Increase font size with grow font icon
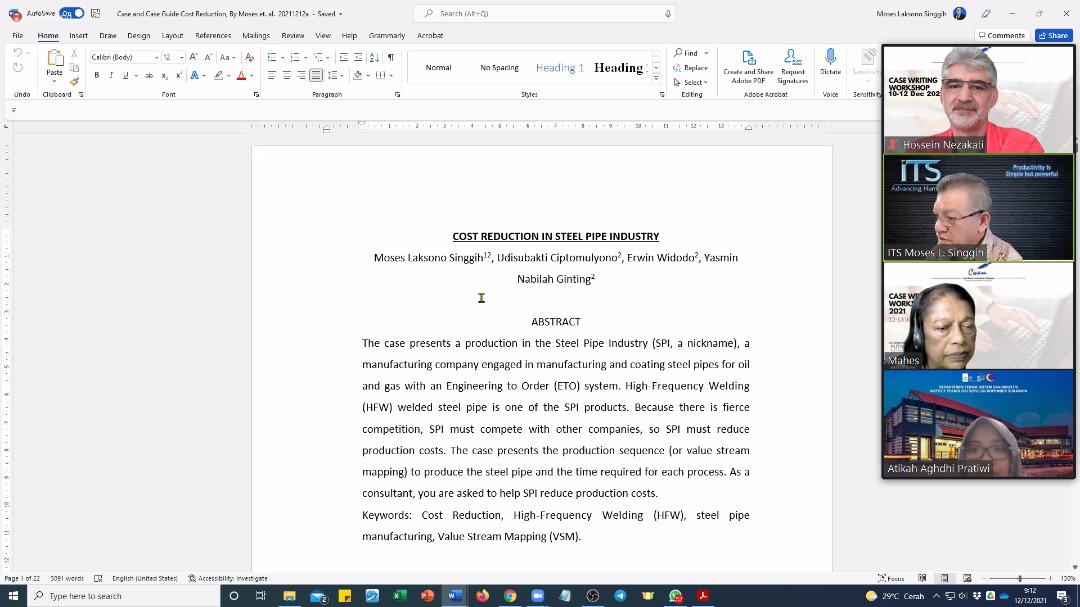This screenshot has height=607, width=1080. pyautogui.click(x=194, y=57)
